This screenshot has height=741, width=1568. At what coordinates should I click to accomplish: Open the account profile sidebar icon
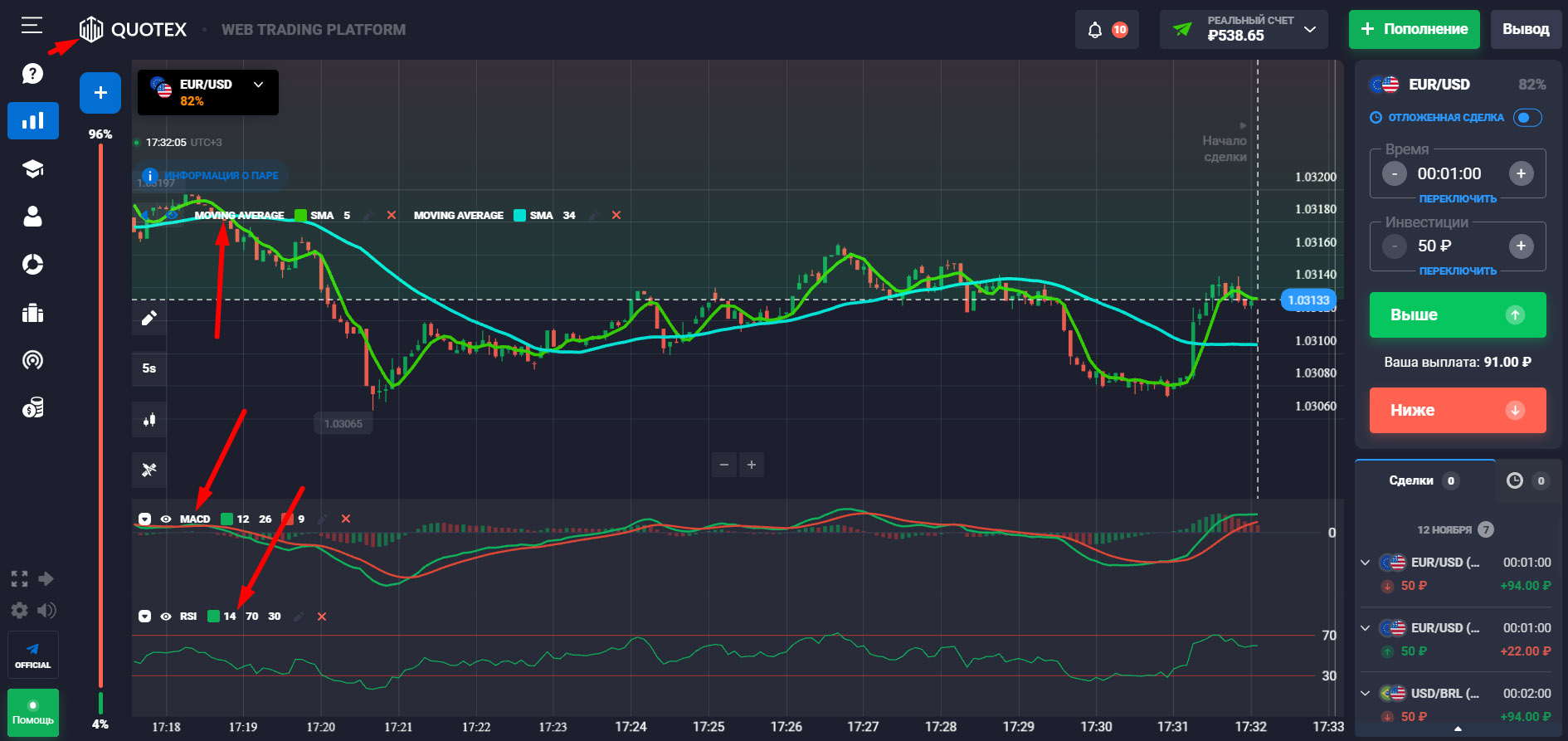(x=32, y=217)
